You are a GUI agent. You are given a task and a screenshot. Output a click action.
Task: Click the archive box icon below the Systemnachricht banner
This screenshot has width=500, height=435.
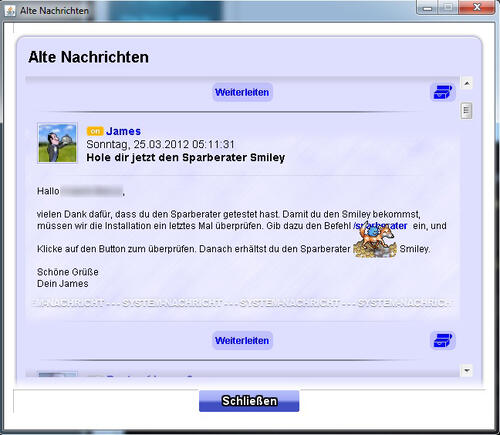click(x=443, y=340)
